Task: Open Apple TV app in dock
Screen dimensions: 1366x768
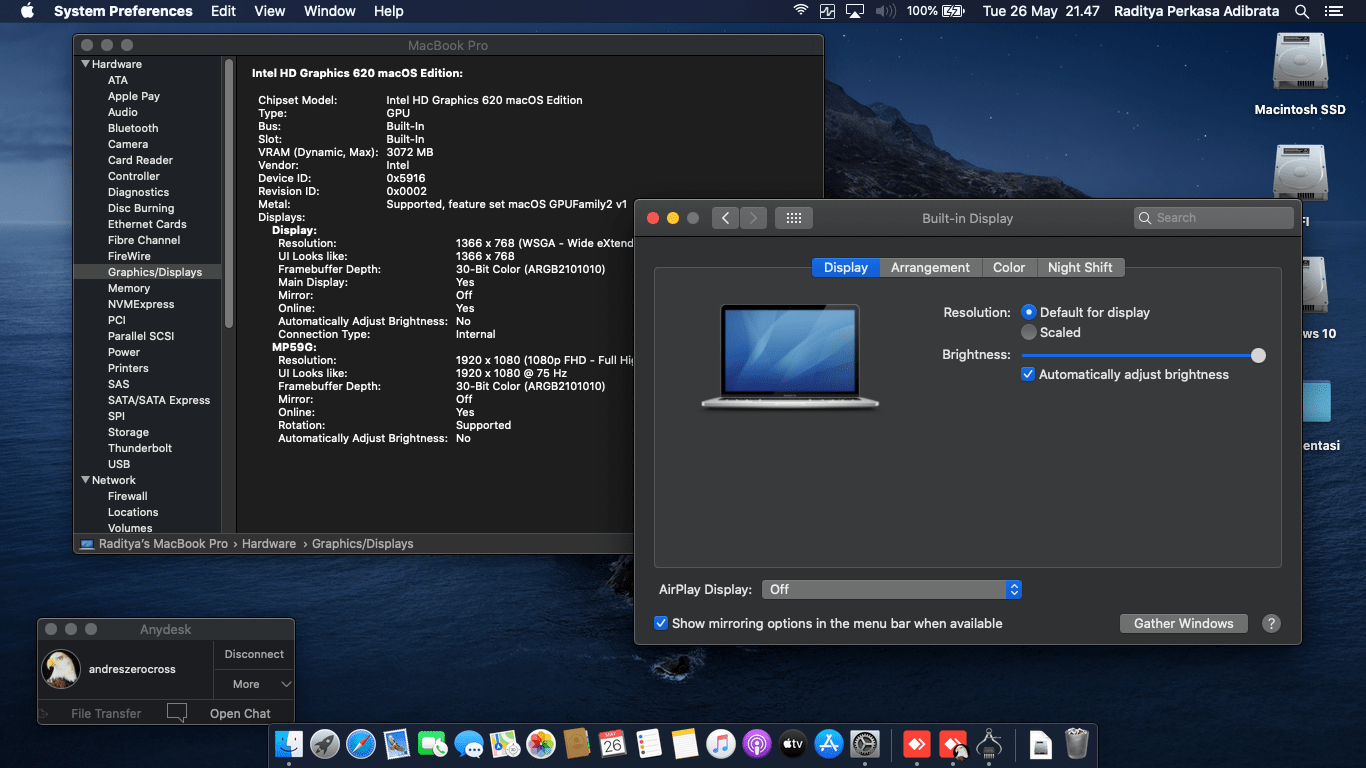Action: pyautogui.click(x=793, y=744)
